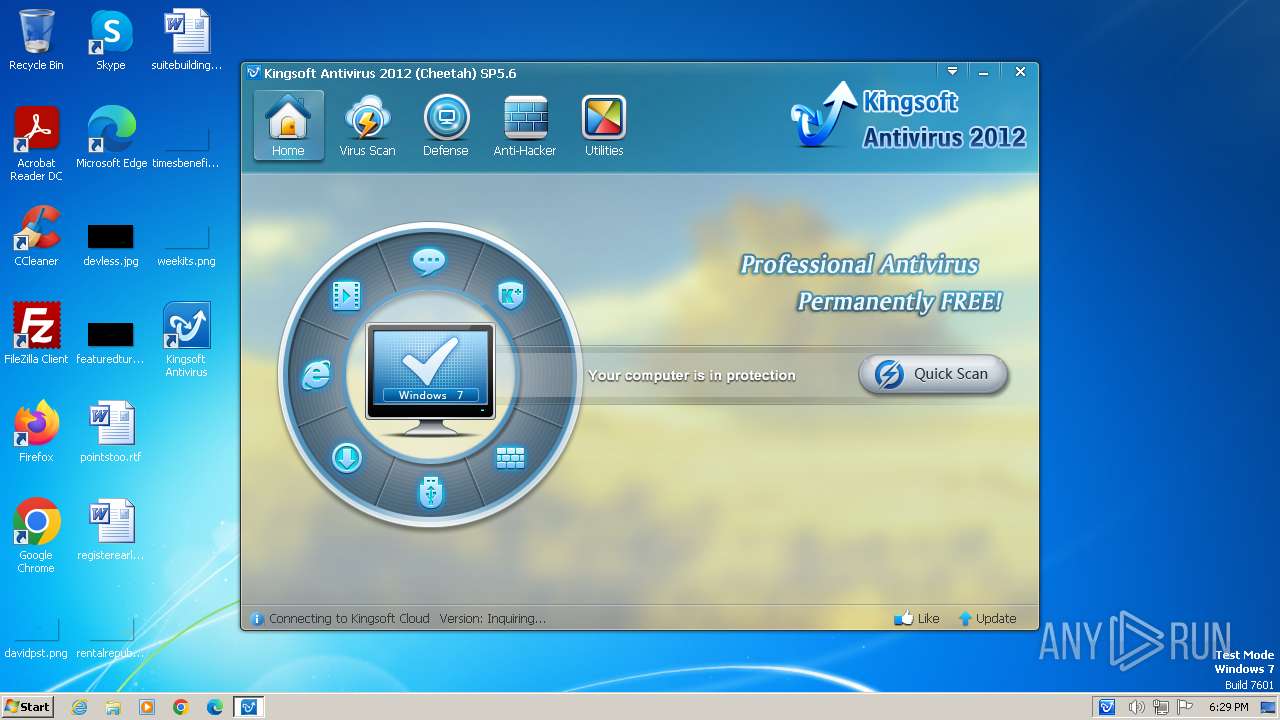1280x720 pixels.
Task: Click the Kingsoft tray icon in system tray
Action: tap(1107, 707)
